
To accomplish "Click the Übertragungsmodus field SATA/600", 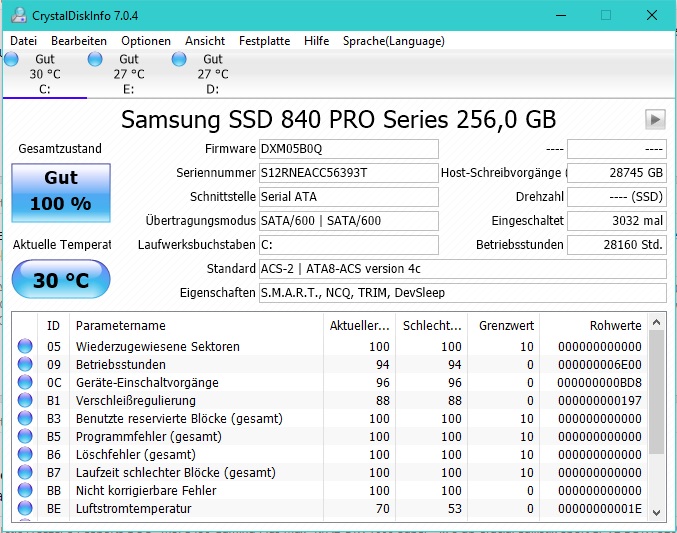I will pos(348,221).
